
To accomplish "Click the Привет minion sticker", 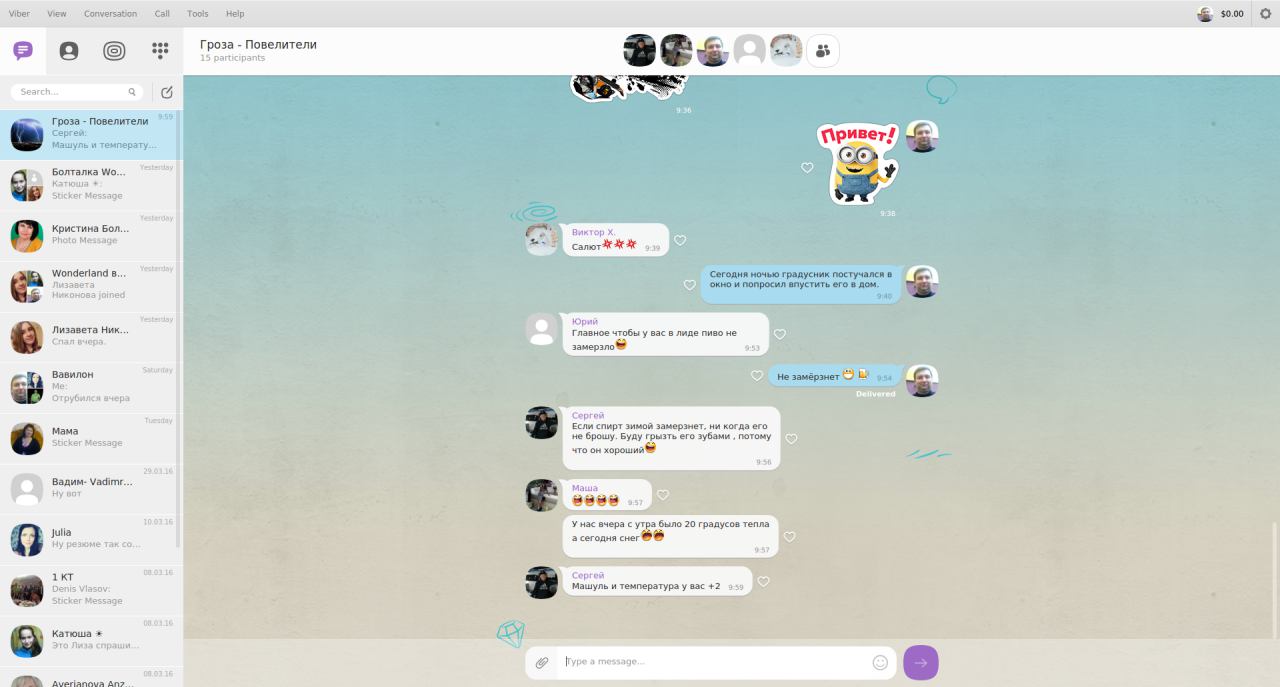I will pyautogui.click(x=857, y=162).
